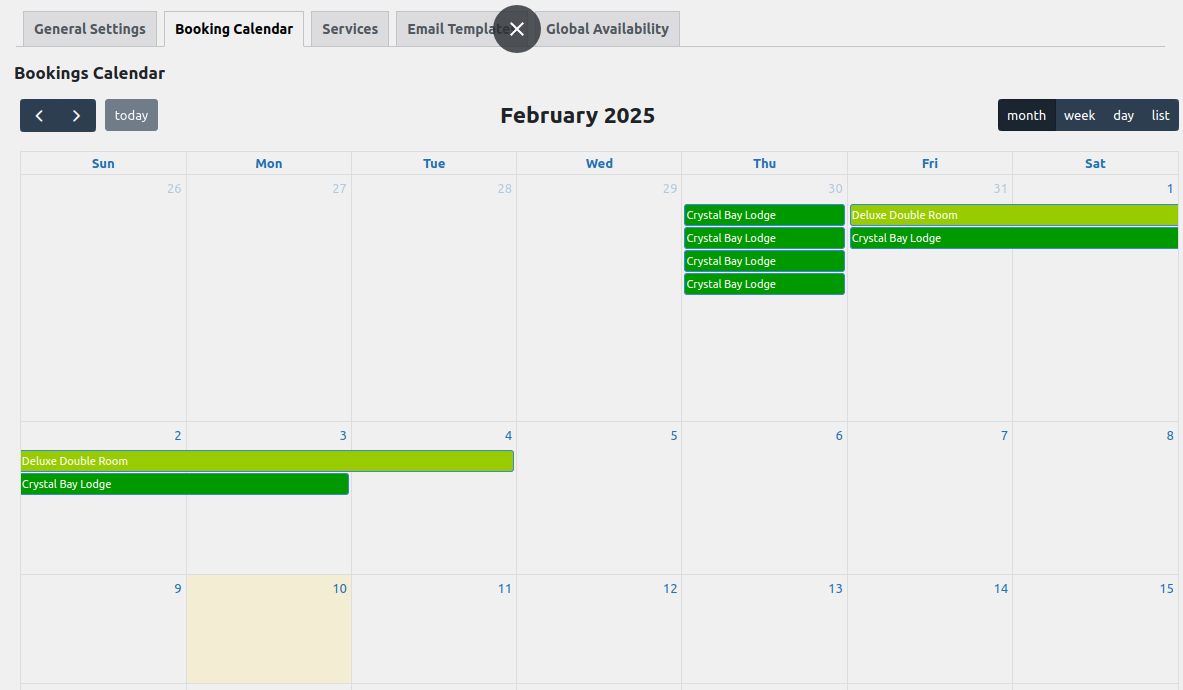1183x690 pixels.
Task: Enable the day view
Action: (1123, 115)
